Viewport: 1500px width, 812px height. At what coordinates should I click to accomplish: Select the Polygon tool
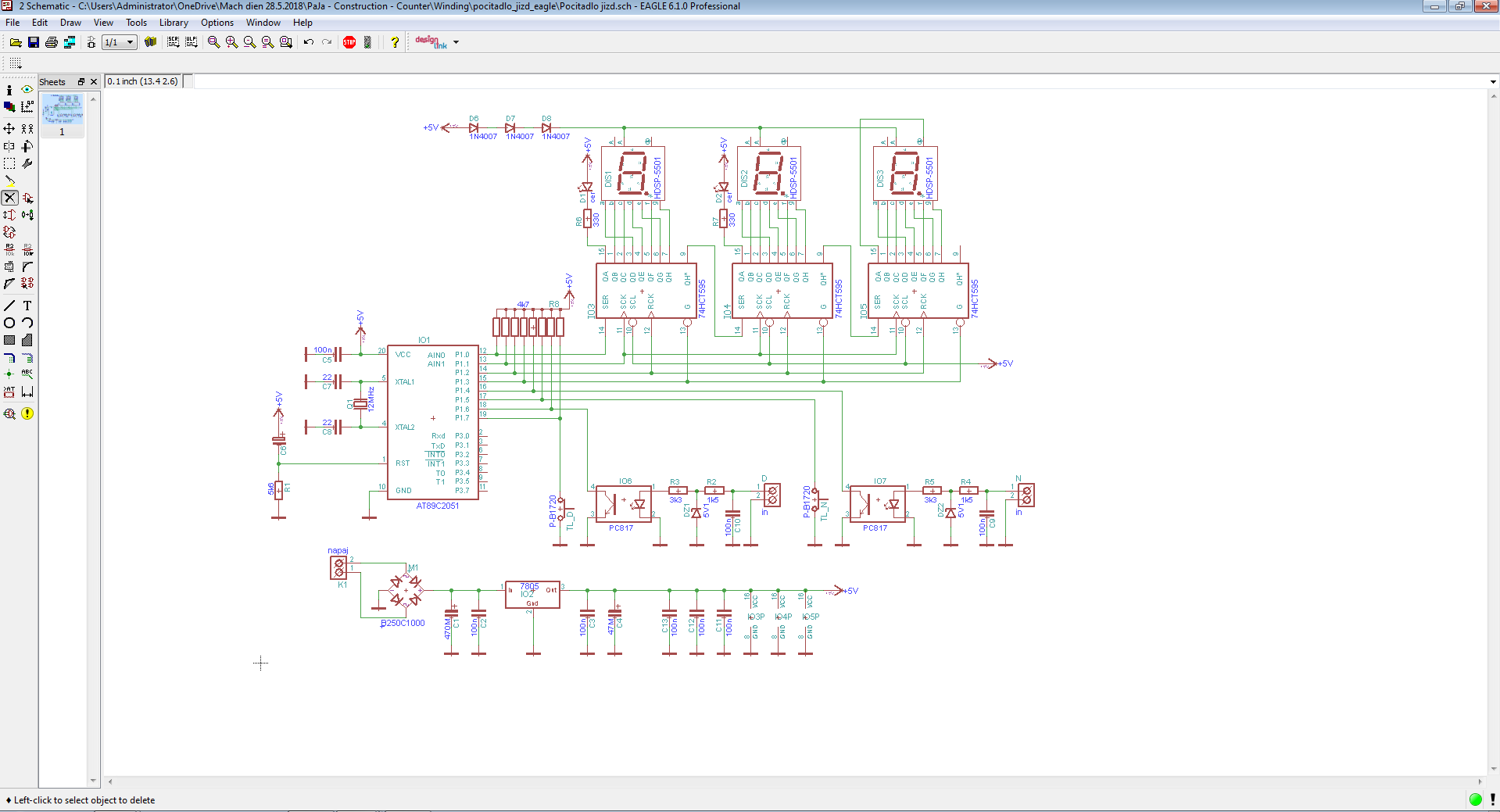point(27,340)
